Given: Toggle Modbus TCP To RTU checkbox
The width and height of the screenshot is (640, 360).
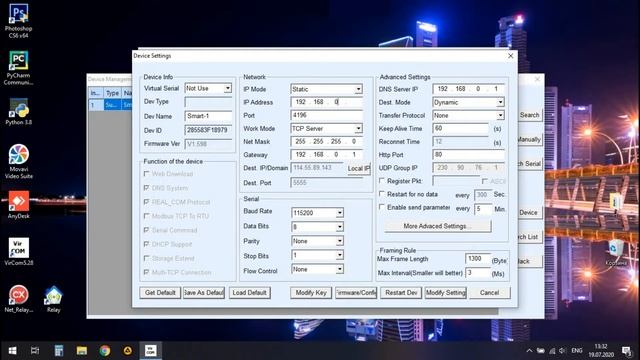Looking at the screenshot, I should coord(147,216).
